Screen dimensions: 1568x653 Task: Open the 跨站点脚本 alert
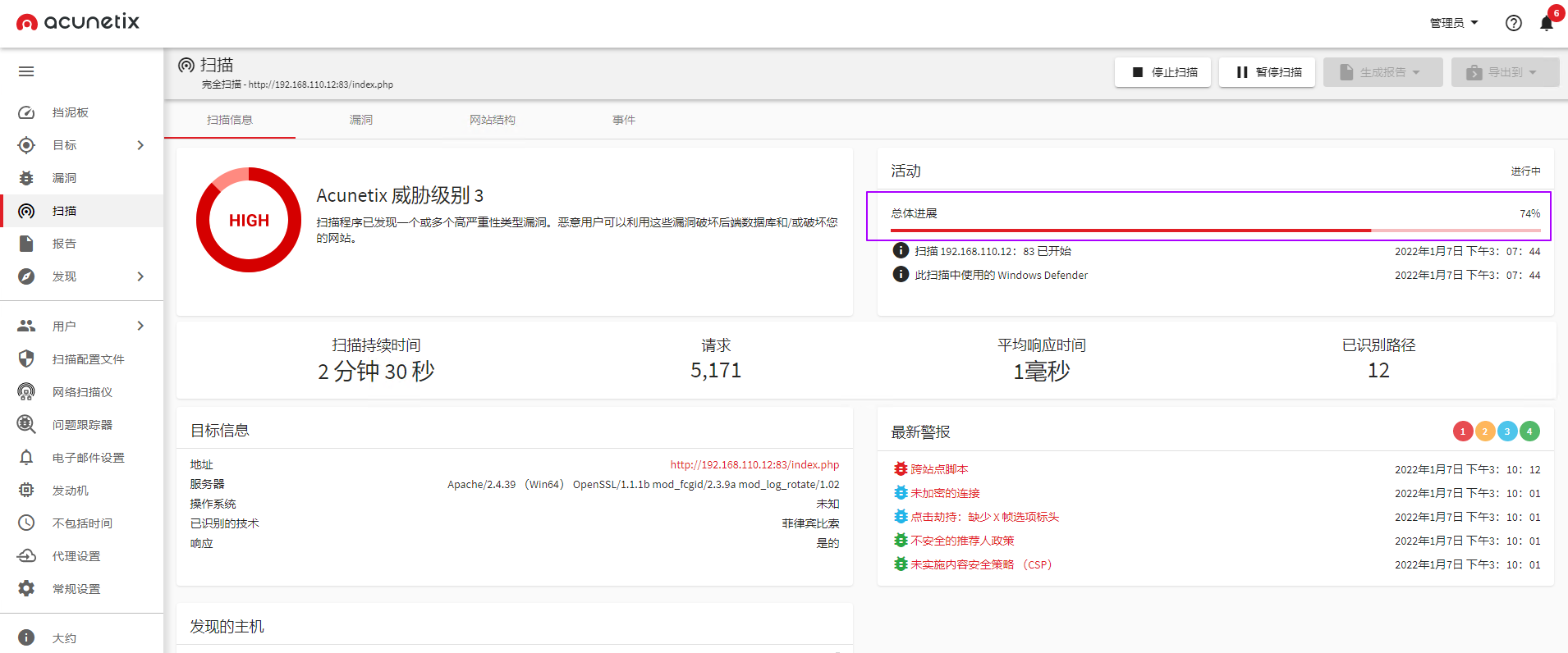click(939, 469)
